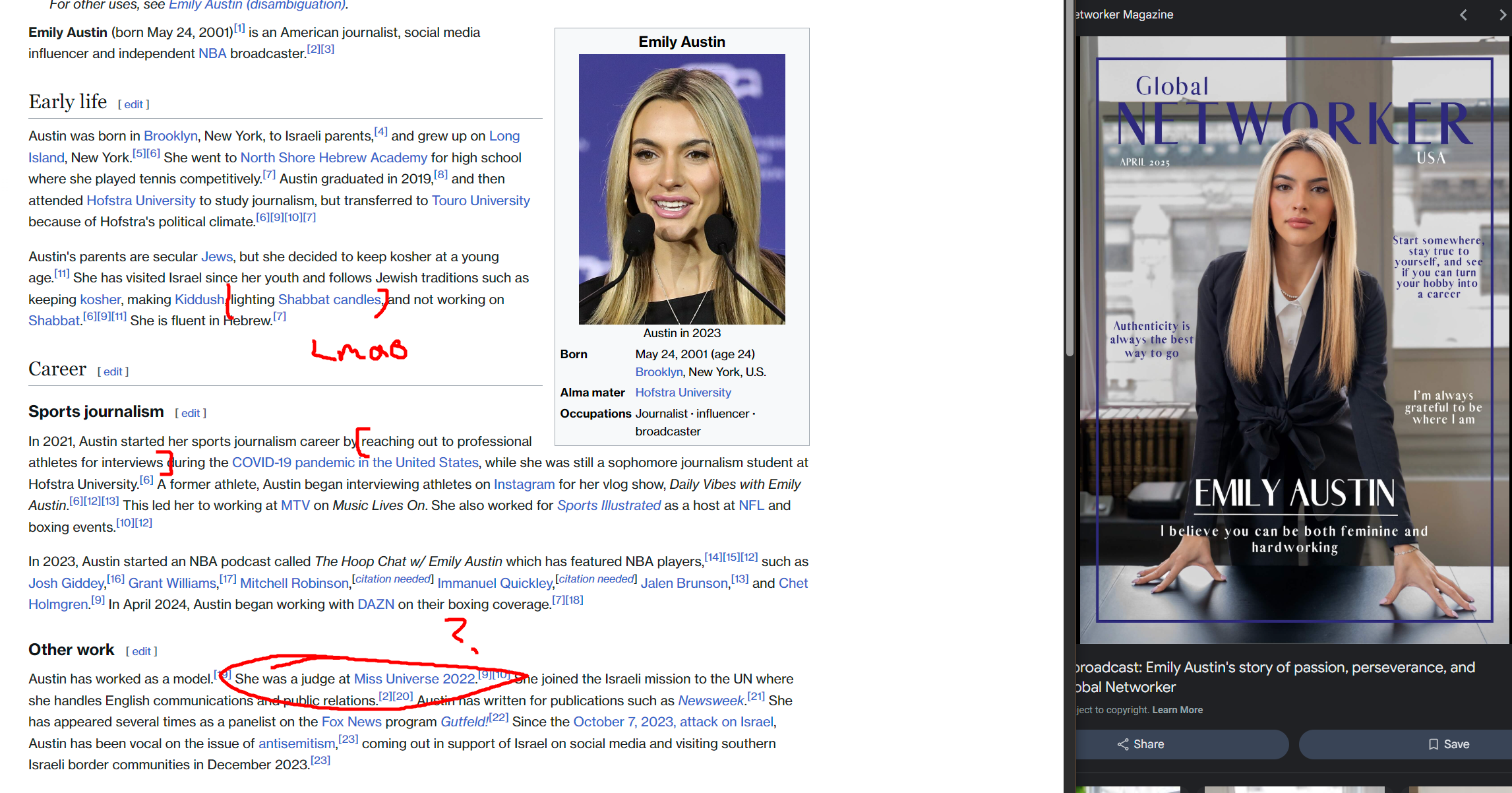Follow the MTV link
The height and width of the screenshot is (793, 1512).
point(295,505)
